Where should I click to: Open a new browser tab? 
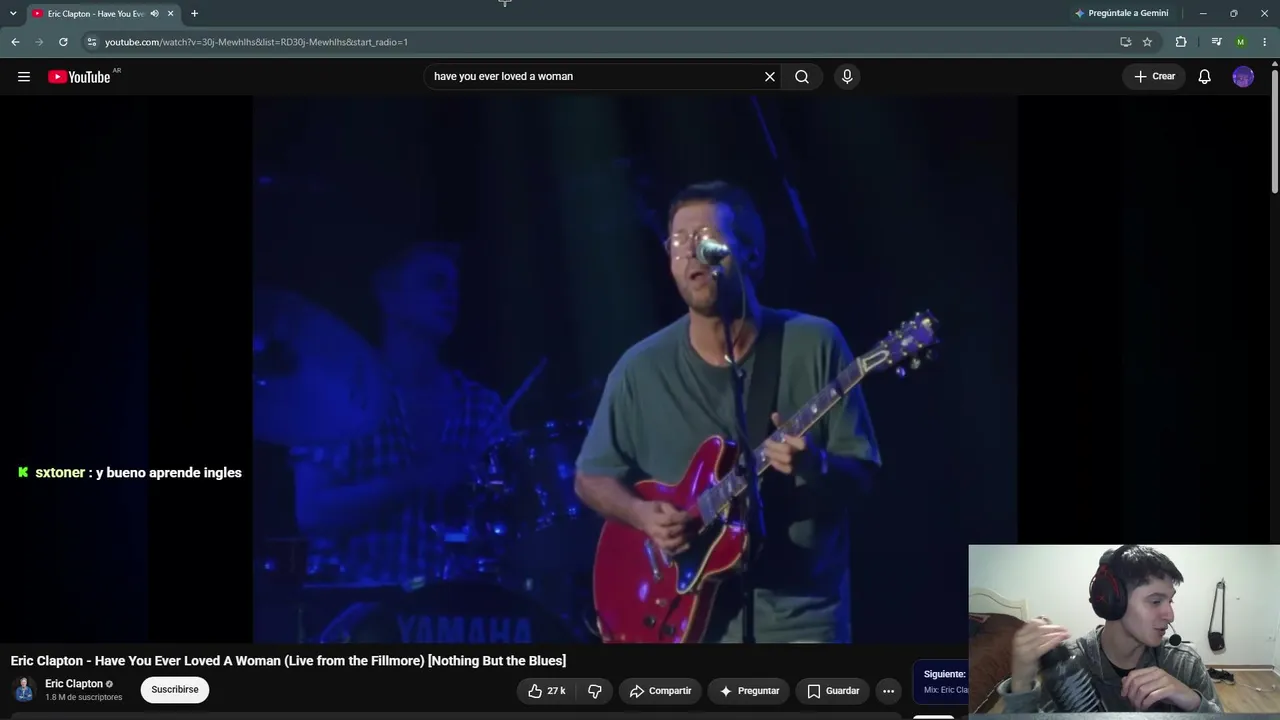(x=194, y=14)
